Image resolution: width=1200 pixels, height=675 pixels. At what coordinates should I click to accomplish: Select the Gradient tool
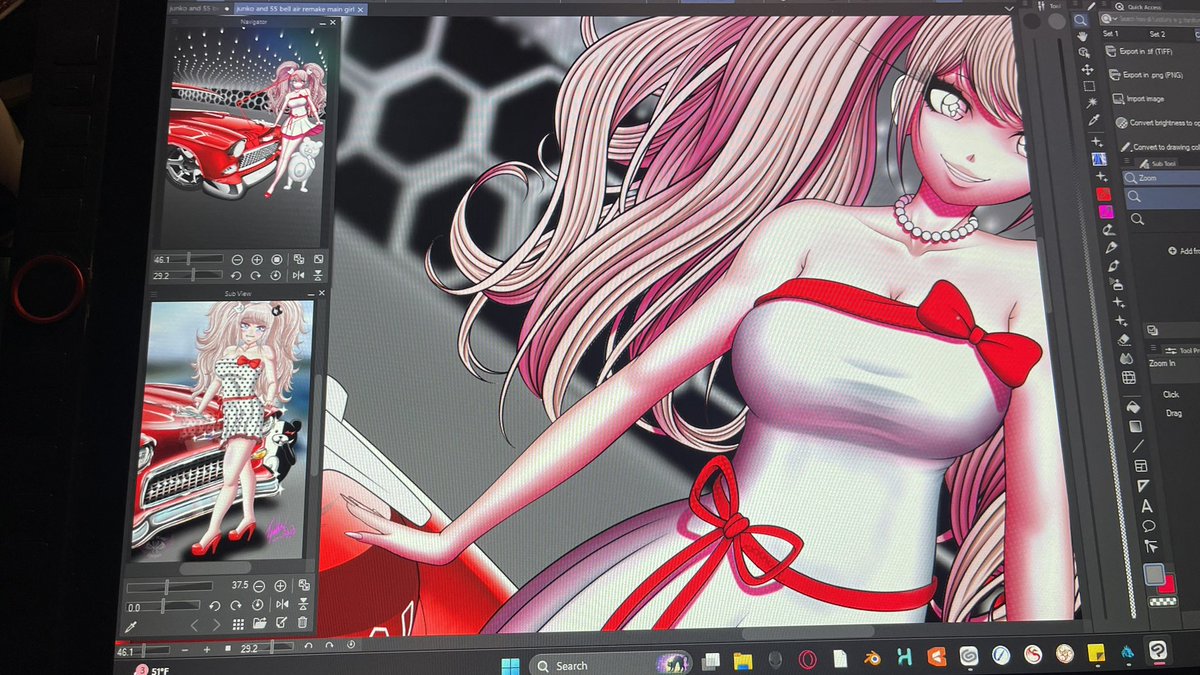(1135, 426)
